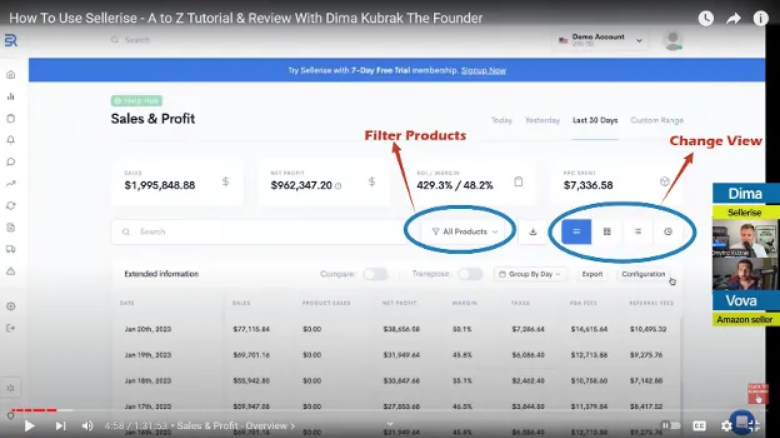
Task: Play the video
Action: click(29, 426)
